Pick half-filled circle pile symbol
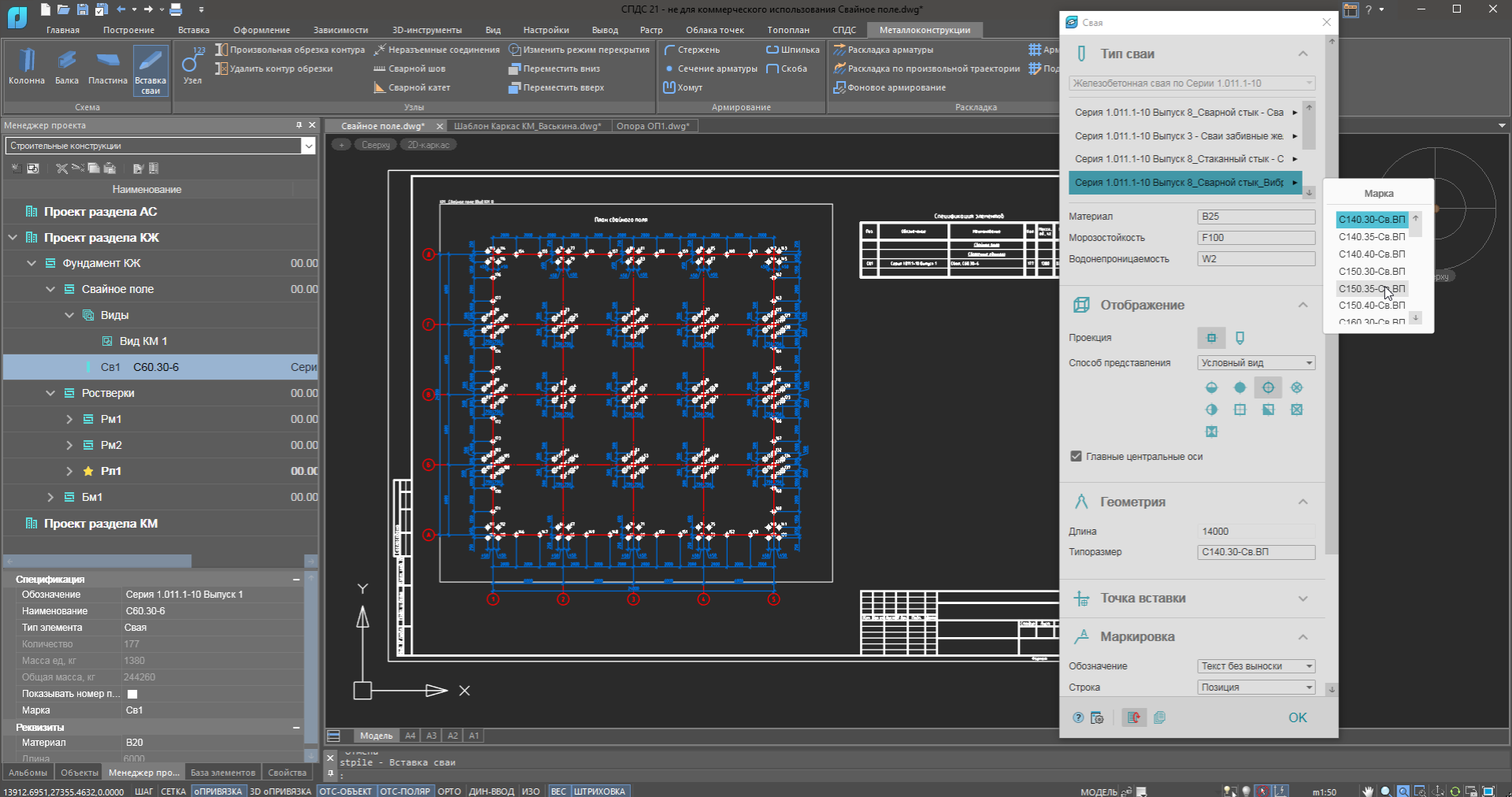 (x=1211, y=387)
